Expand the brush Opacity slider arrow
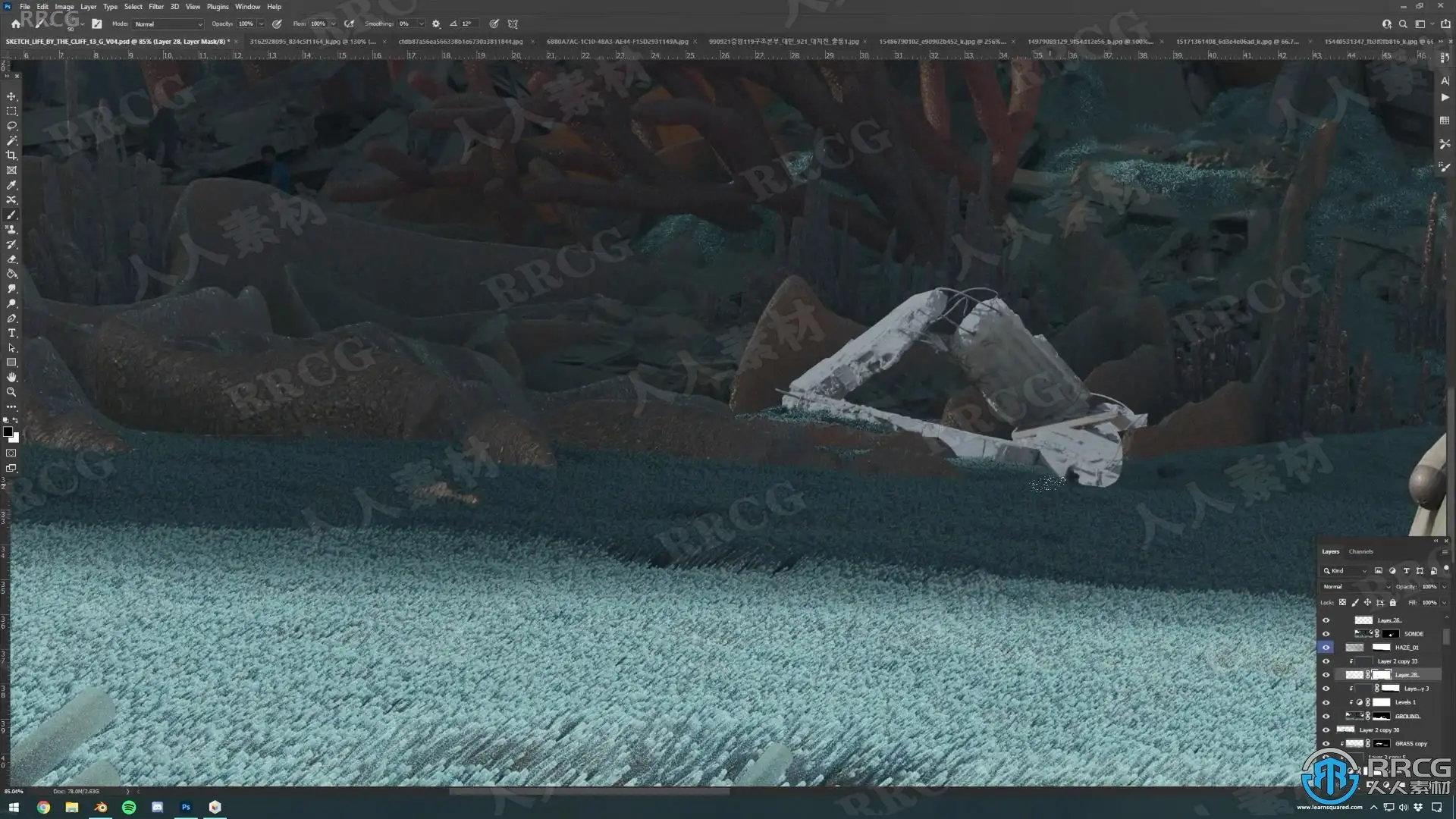This screenshot has width=1456, height=819. click(x=261, y=24)
